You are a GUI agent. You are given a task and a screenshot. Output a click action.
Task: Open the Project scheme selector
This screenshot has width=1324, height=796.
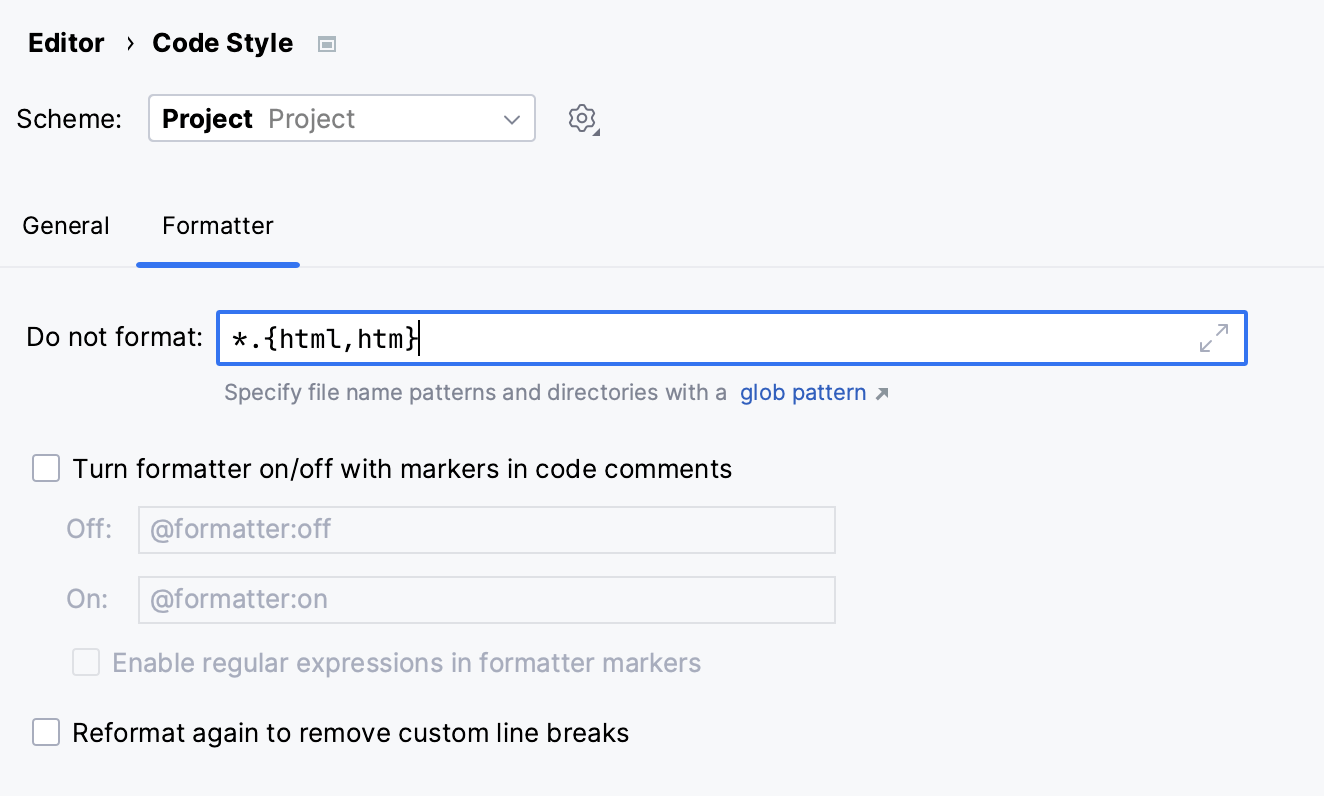click(342, 118)
